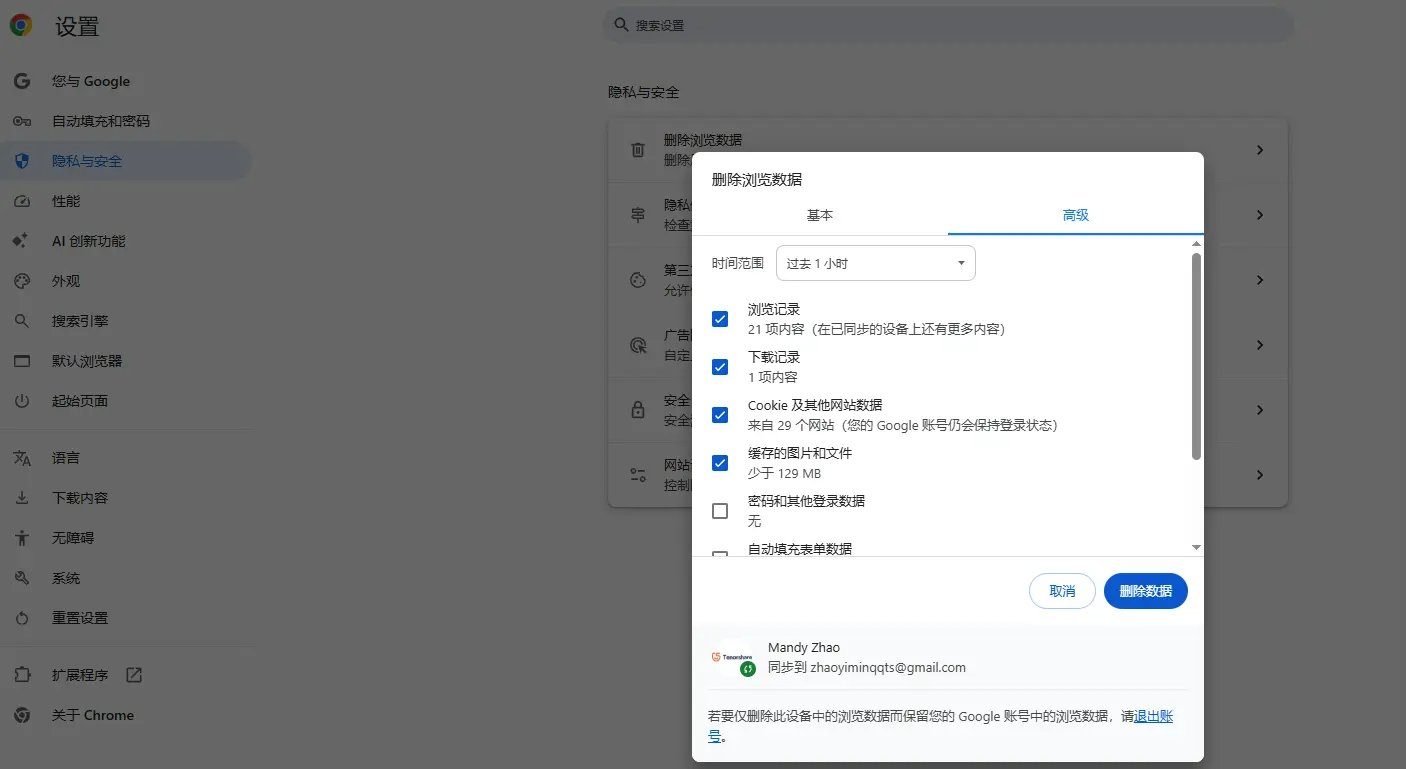Click the Google G icon for 您与 Google
Screen dimensions: 1406x769
[x=22, y=81]
